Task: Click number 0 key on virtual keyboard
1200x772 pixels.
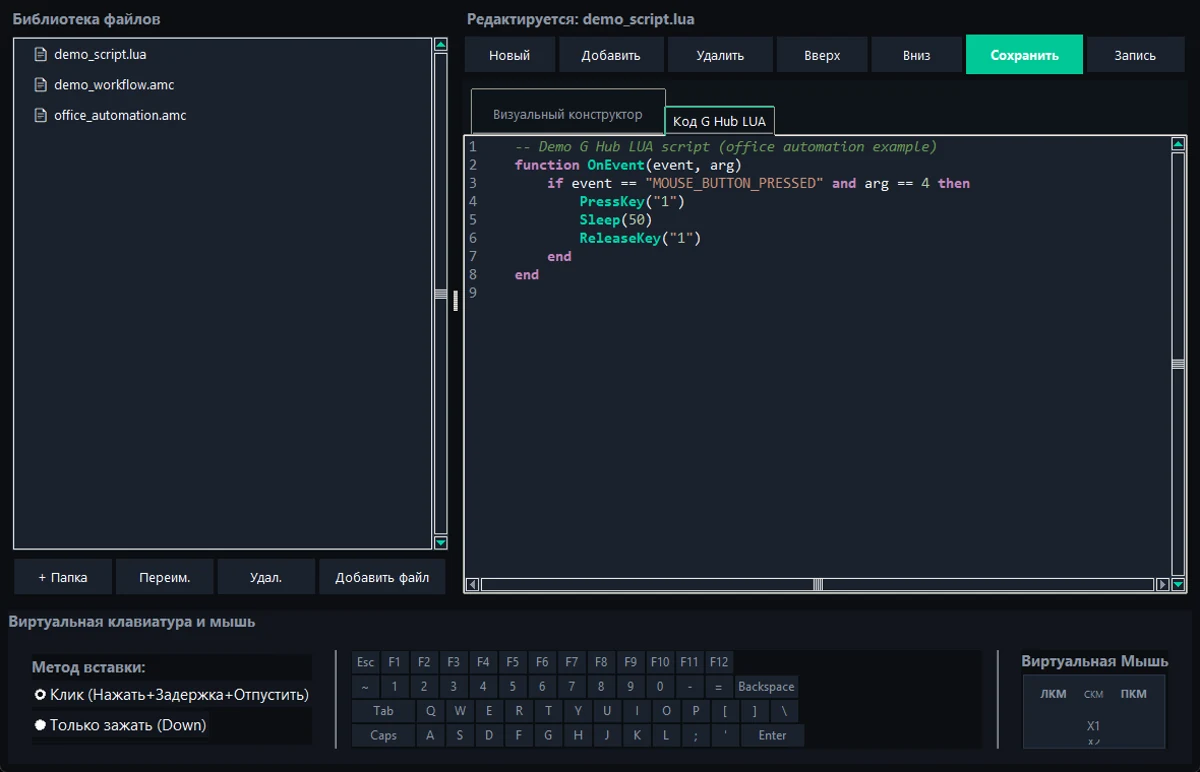Action: coord(659,687)
